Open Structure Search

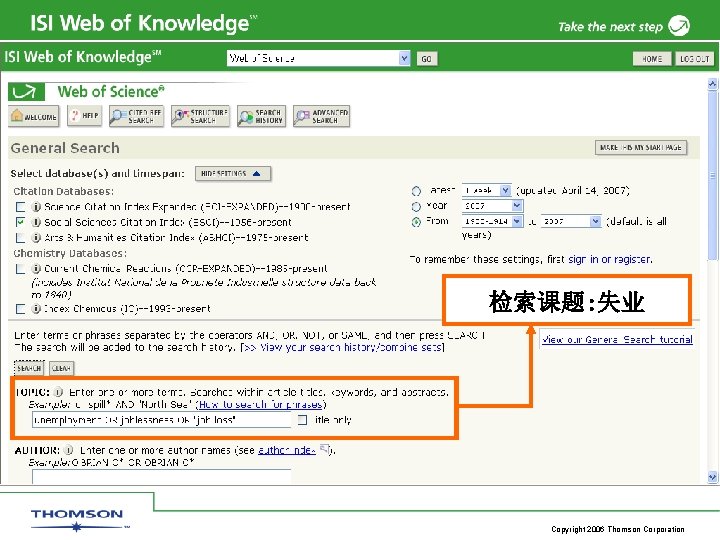pyautogui.click(x=200, y=116)
